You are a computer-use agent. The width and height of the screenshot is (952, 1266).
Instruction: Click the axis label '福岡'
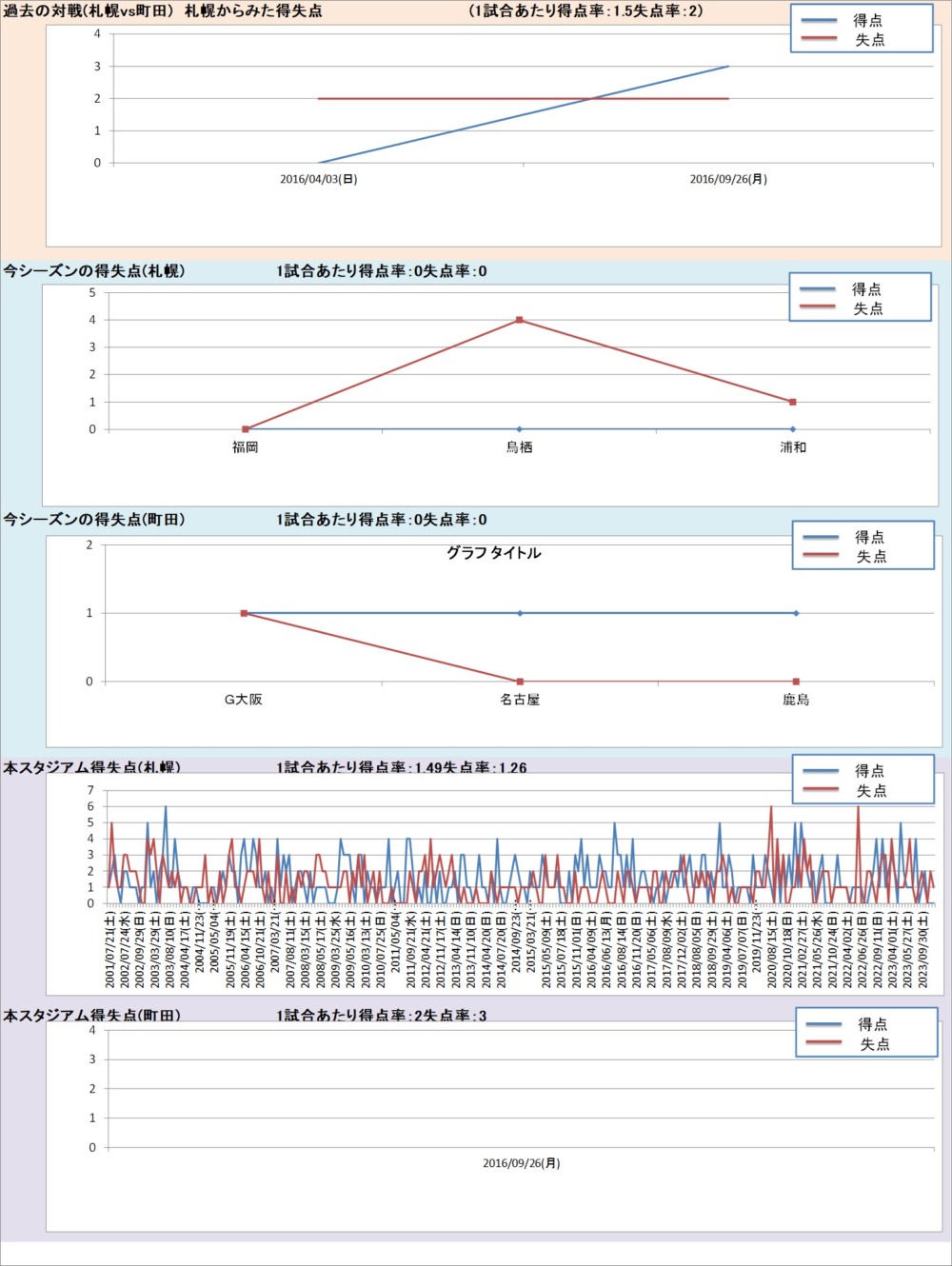tap(246, 447)
